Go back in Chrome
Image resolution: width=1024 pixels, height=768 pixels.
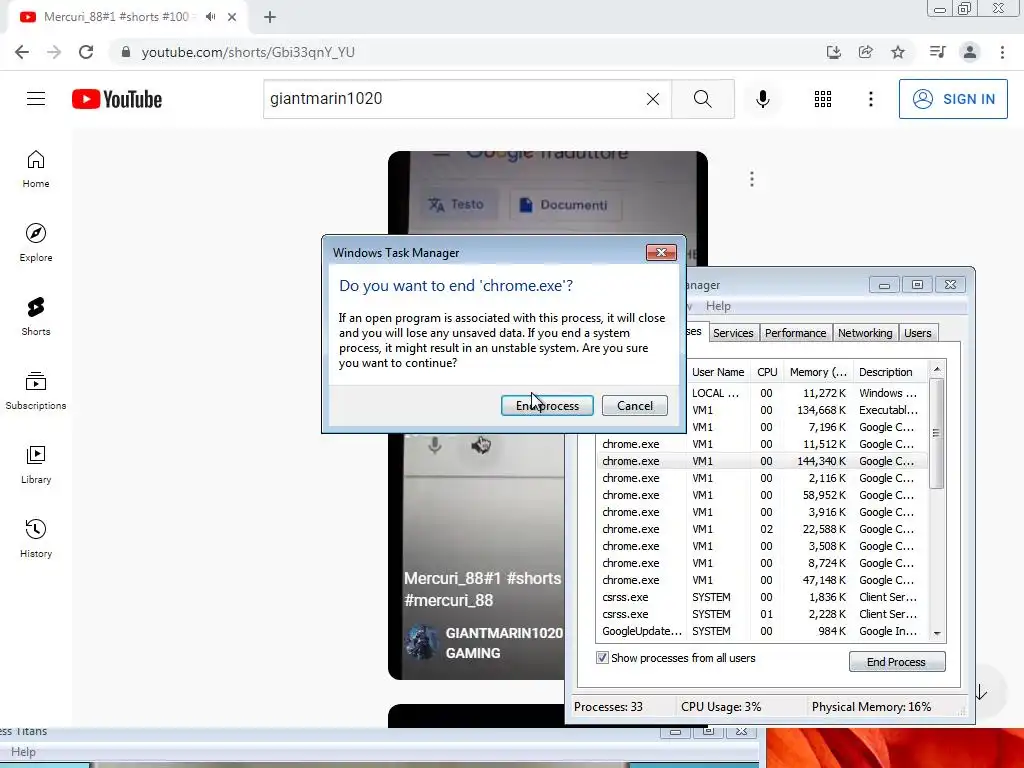[22, 52]
